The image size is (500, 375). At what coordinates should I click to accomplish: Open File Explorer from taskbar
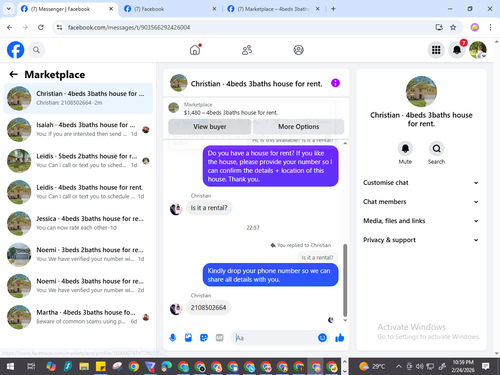click(84, 367)
